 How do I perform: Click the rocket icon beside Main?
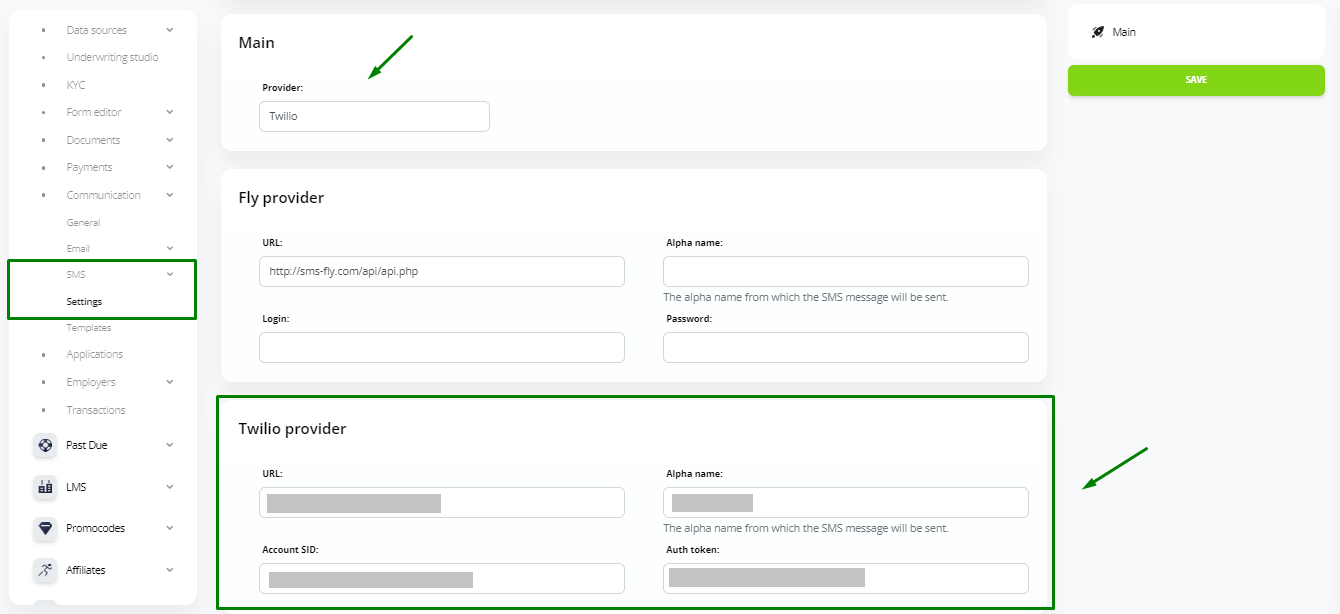pos(1098,32)
